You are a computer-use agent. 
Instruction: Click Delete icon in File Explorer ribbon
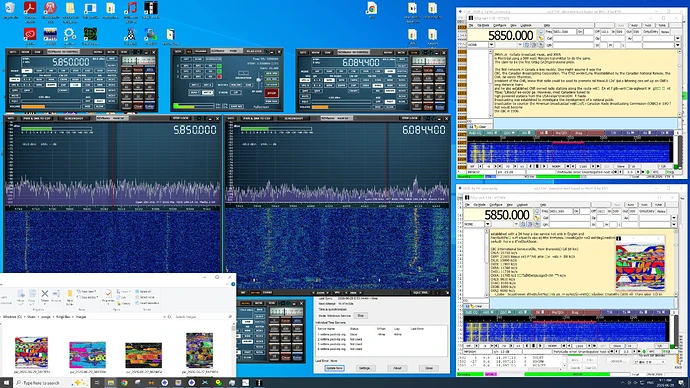click(44, 296)
